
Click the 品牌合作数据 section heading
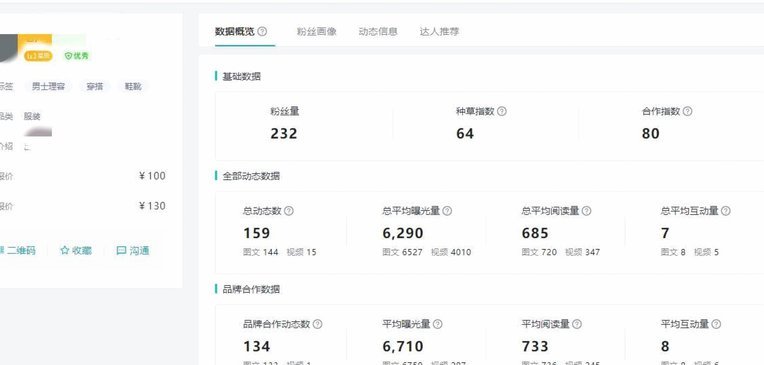[x=251, y=289]
